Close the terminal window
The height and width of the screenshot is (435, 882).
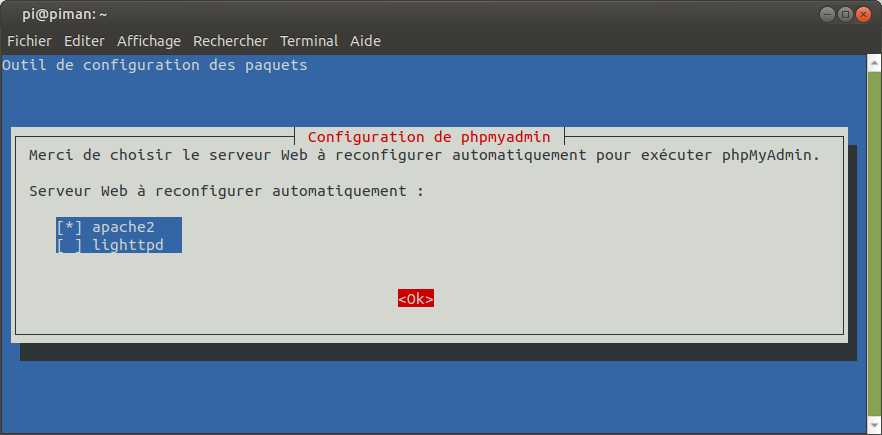point(863,15)
